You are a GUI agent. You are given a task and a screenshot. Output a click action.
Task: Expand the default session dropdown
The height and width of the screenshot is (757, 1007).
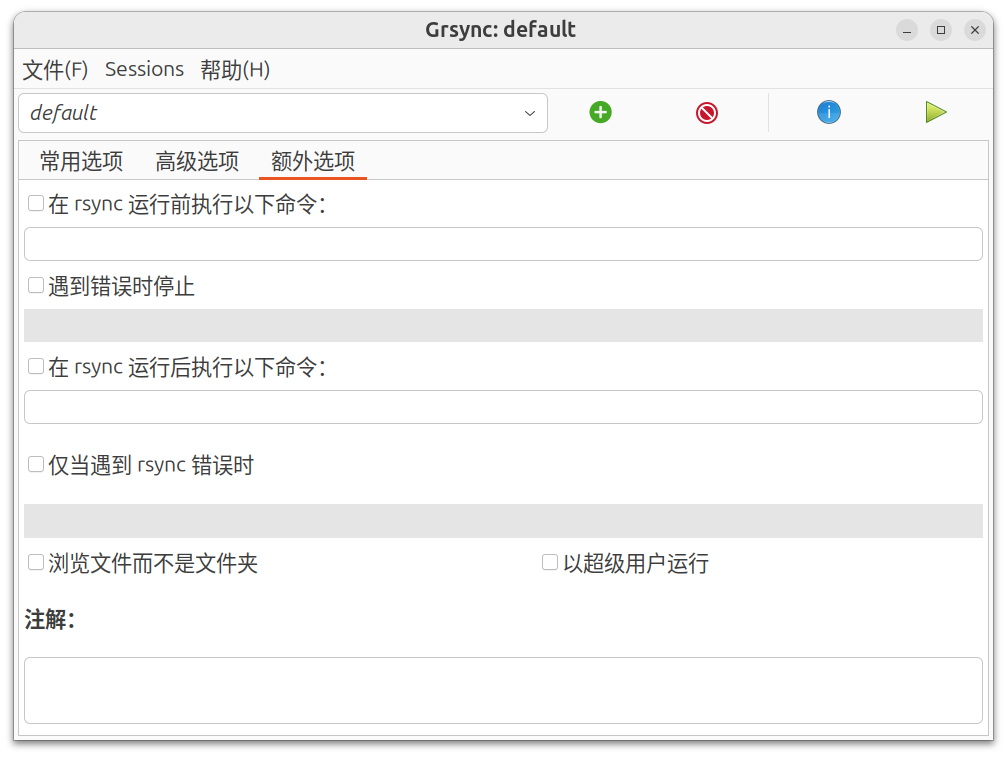click(530, 113)
